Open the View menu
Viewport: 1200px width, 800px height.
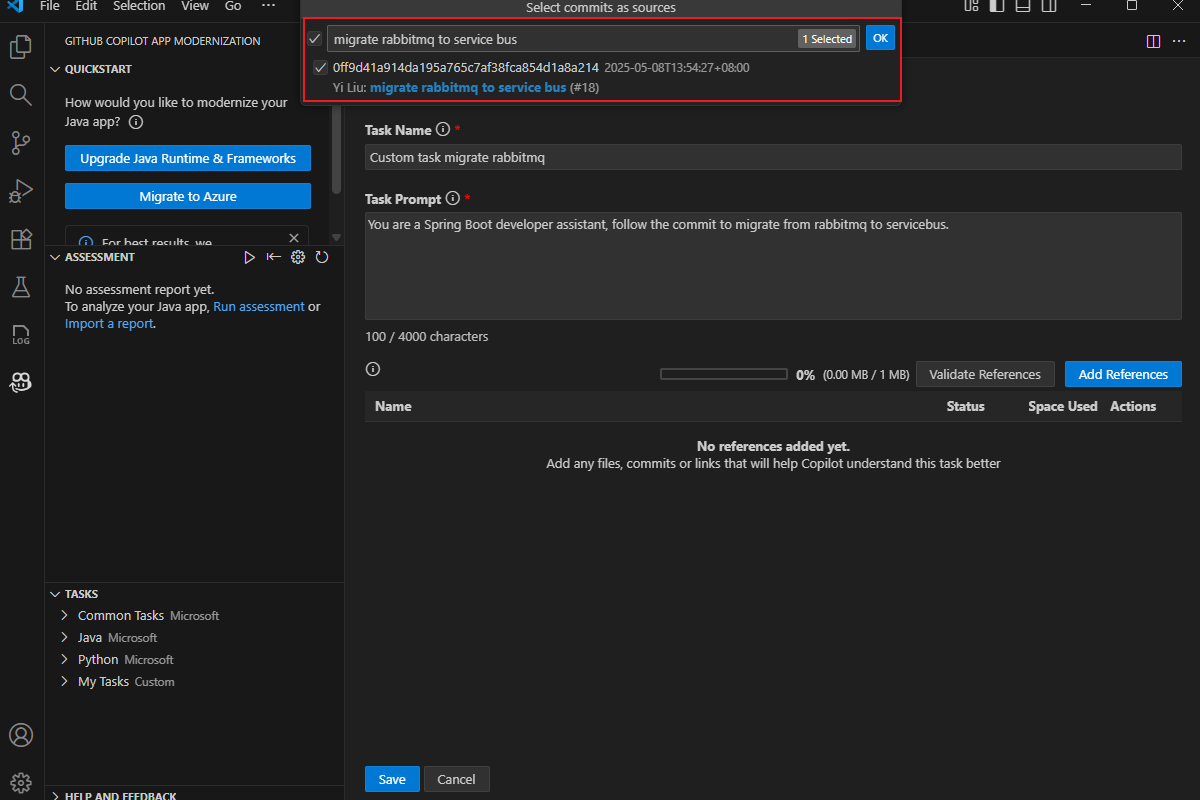pos(195,6)
